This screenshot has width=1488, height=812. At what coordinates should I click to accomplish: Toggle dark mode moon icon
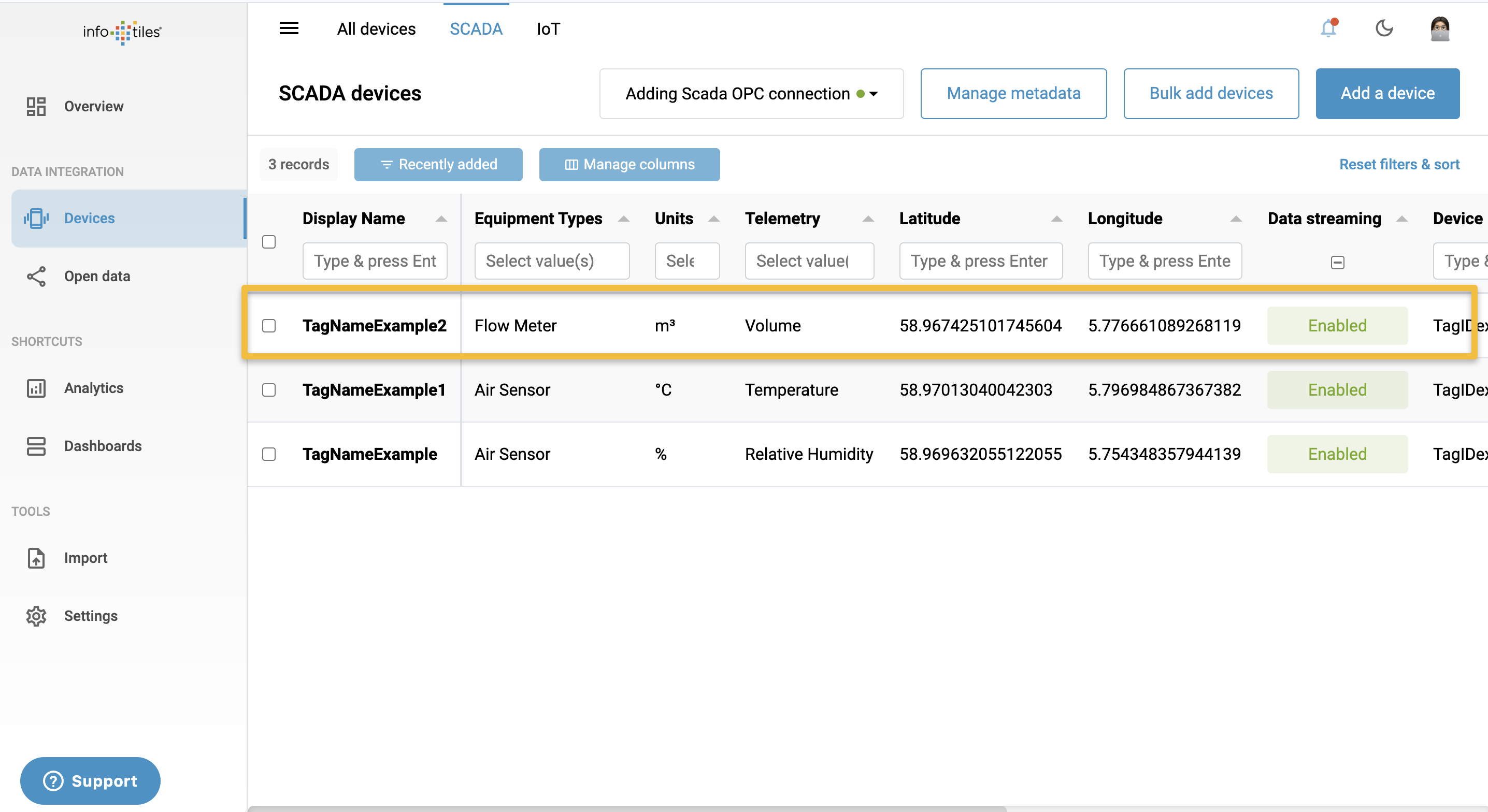coord(1384,28)
